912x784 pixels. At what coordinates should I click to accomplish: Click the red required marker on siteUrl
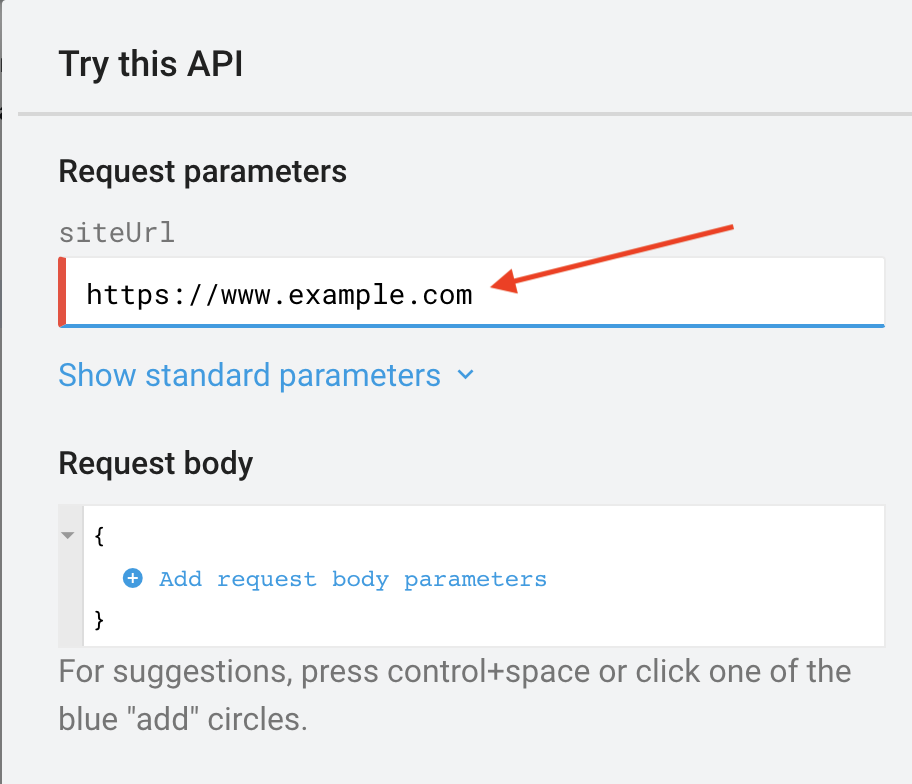click(x=62, y=292)
